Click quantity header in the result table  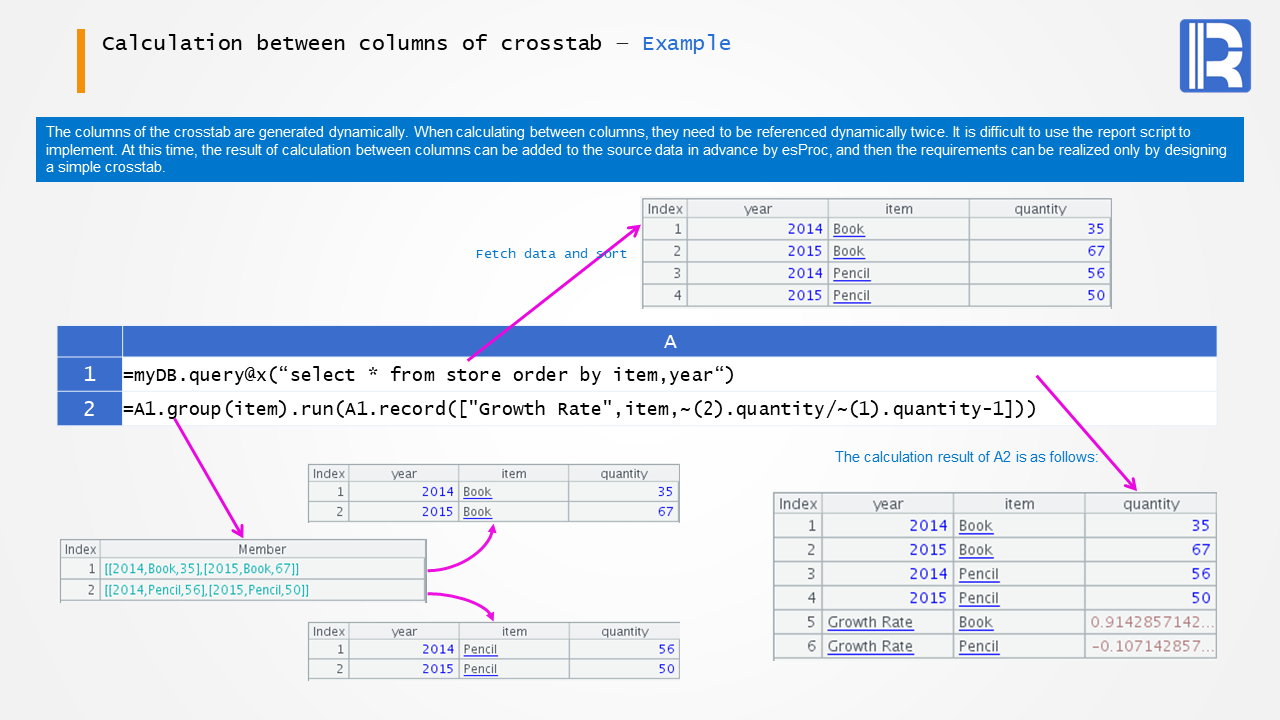click(1150, 504)
